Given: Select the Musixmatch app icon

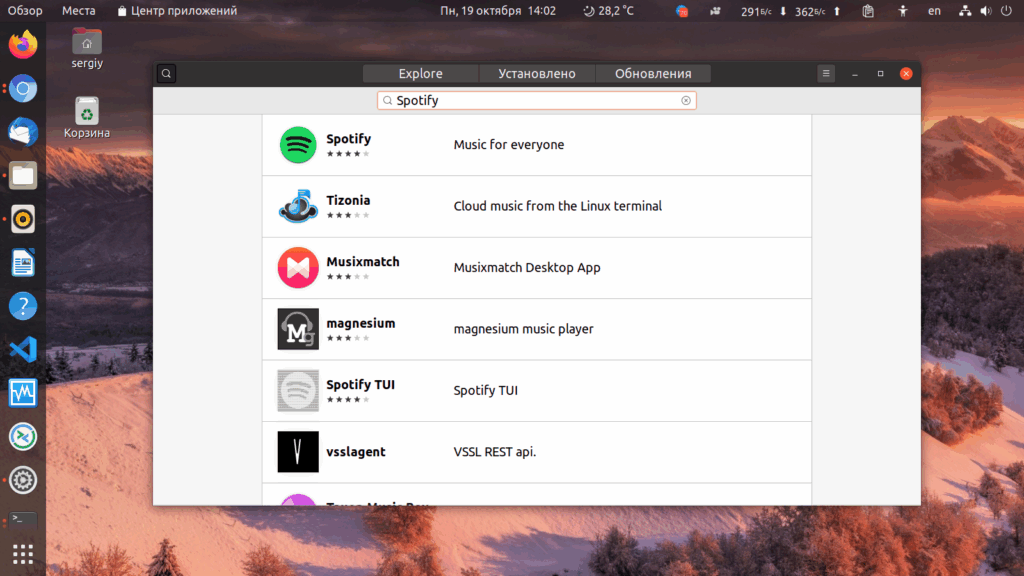Looking at the screenshot, I should point(298,268).
